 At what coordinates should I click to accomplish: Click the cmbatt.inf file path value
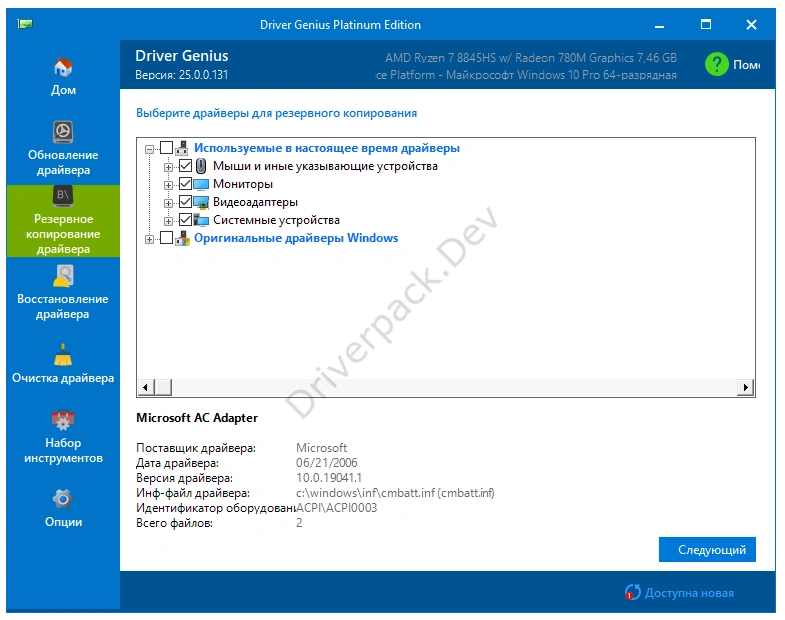point(395,493)
